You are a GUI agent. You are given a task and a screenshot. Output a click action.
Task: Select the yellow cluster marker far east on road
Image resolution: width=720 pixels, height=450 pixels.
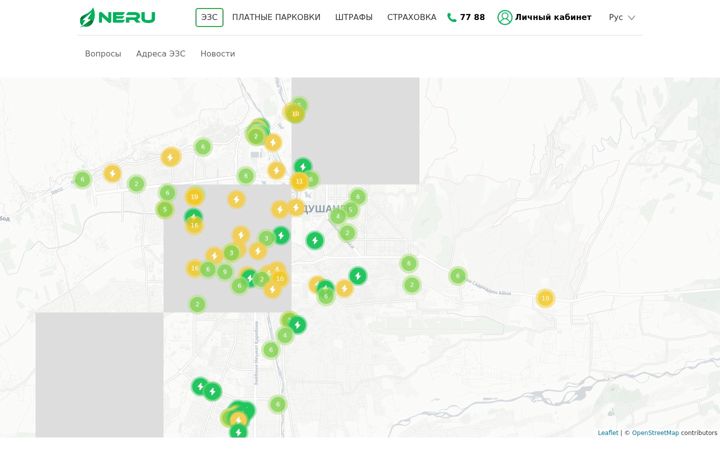pos(545,298)
